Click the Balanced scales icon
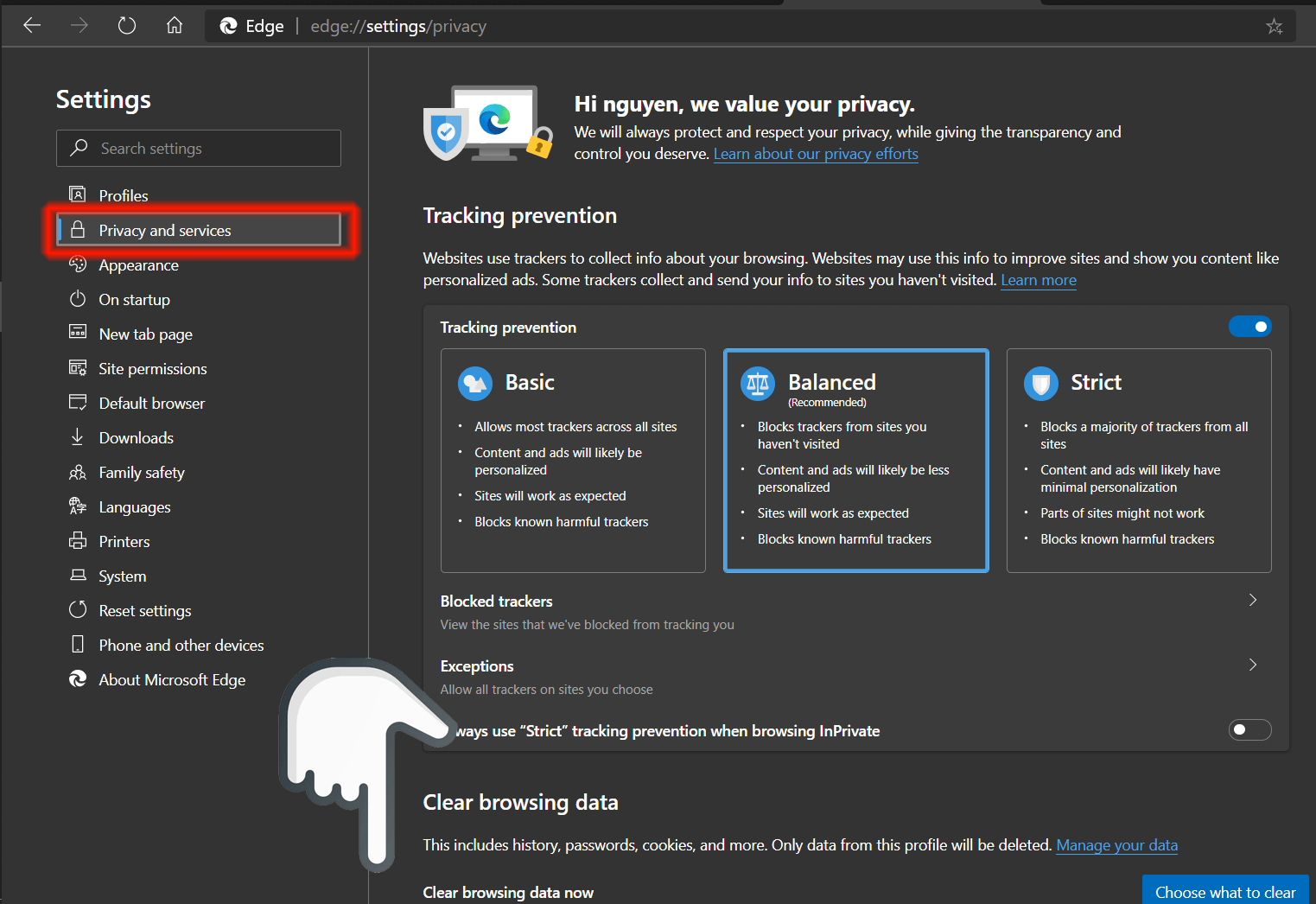 point(758,384)
